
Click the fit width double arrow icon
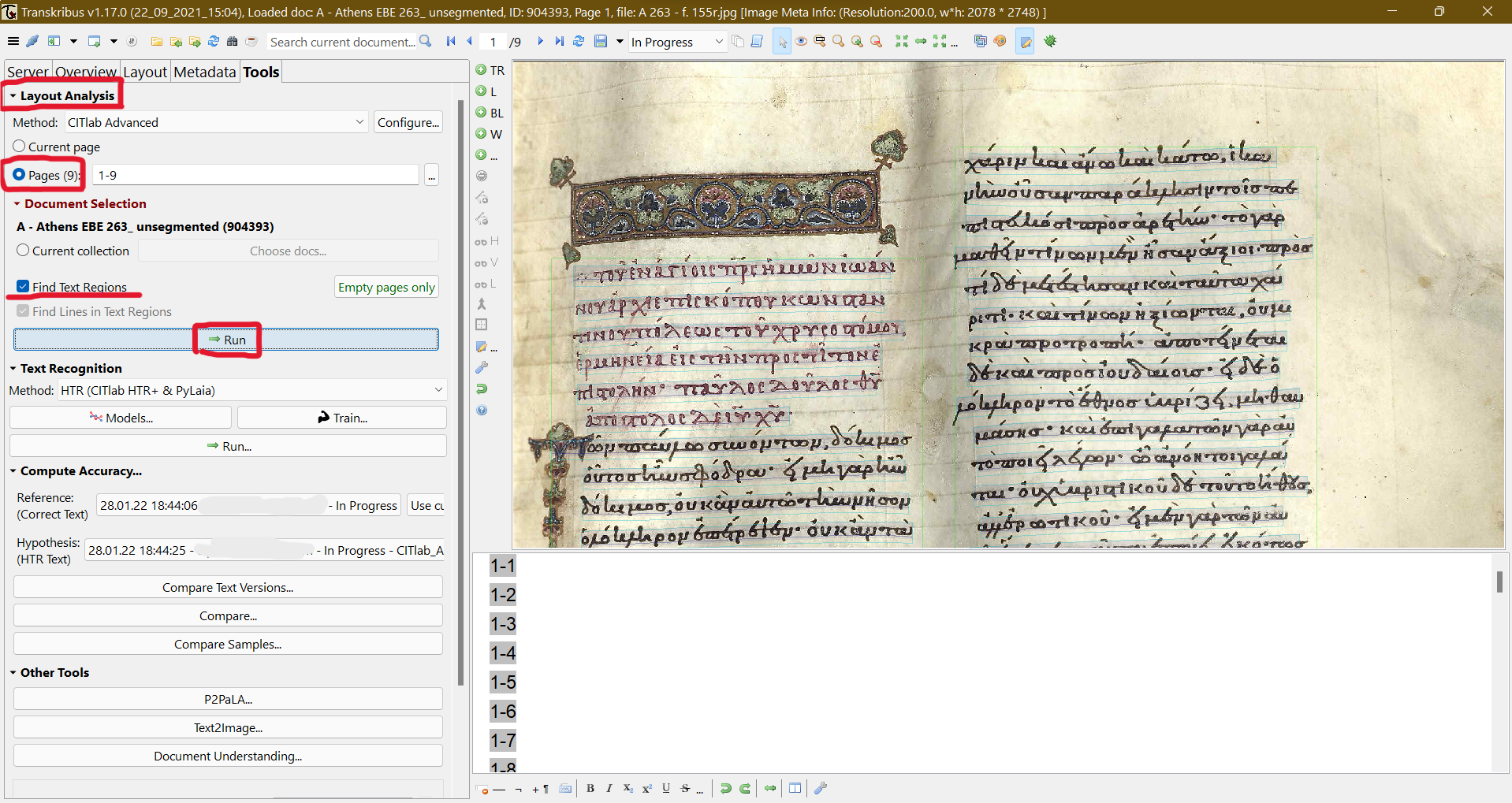(x=921, y=42)
